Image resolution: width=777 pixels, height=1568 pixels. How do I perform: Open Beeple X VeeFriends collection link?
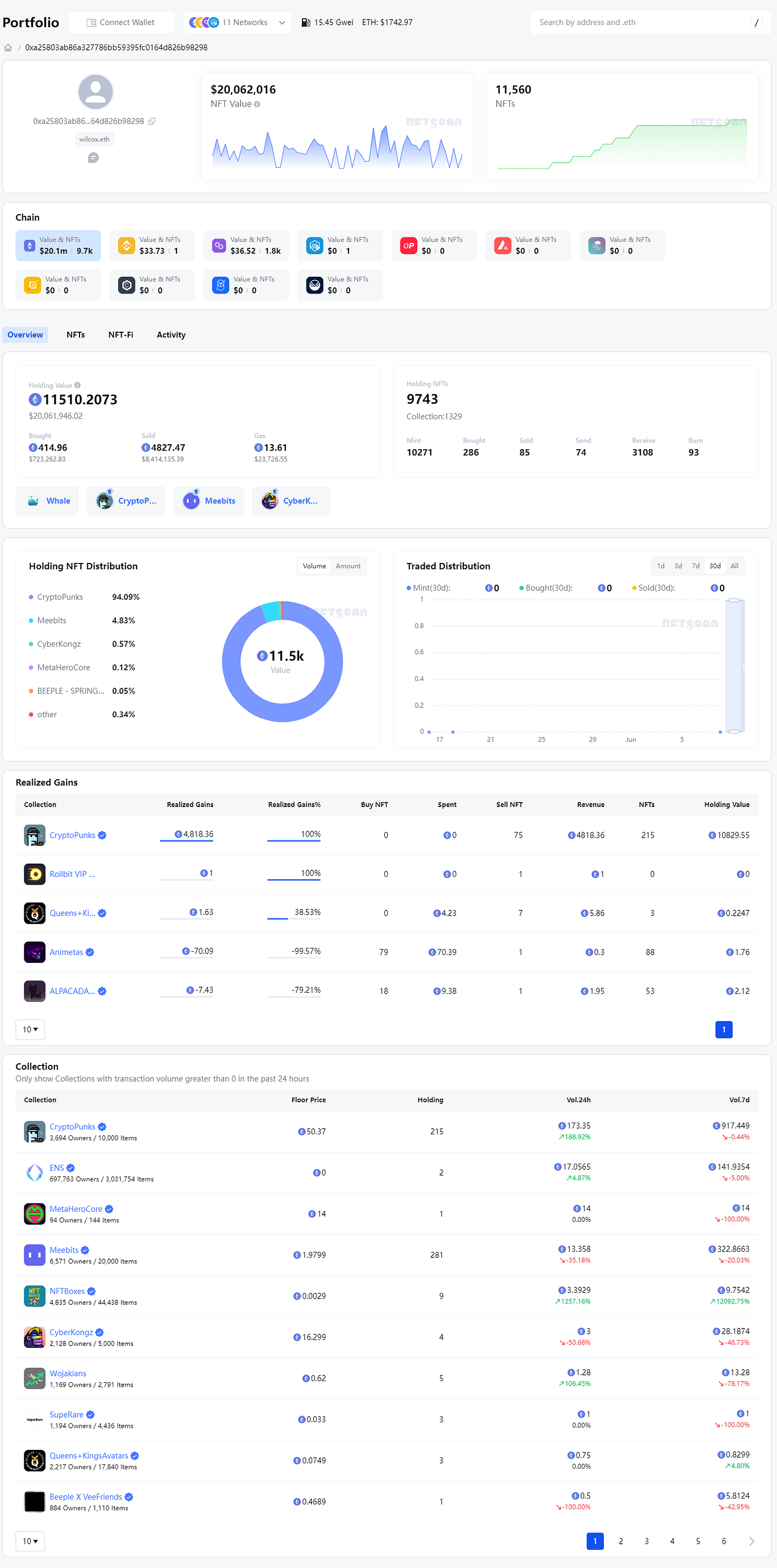[86, 1497]
